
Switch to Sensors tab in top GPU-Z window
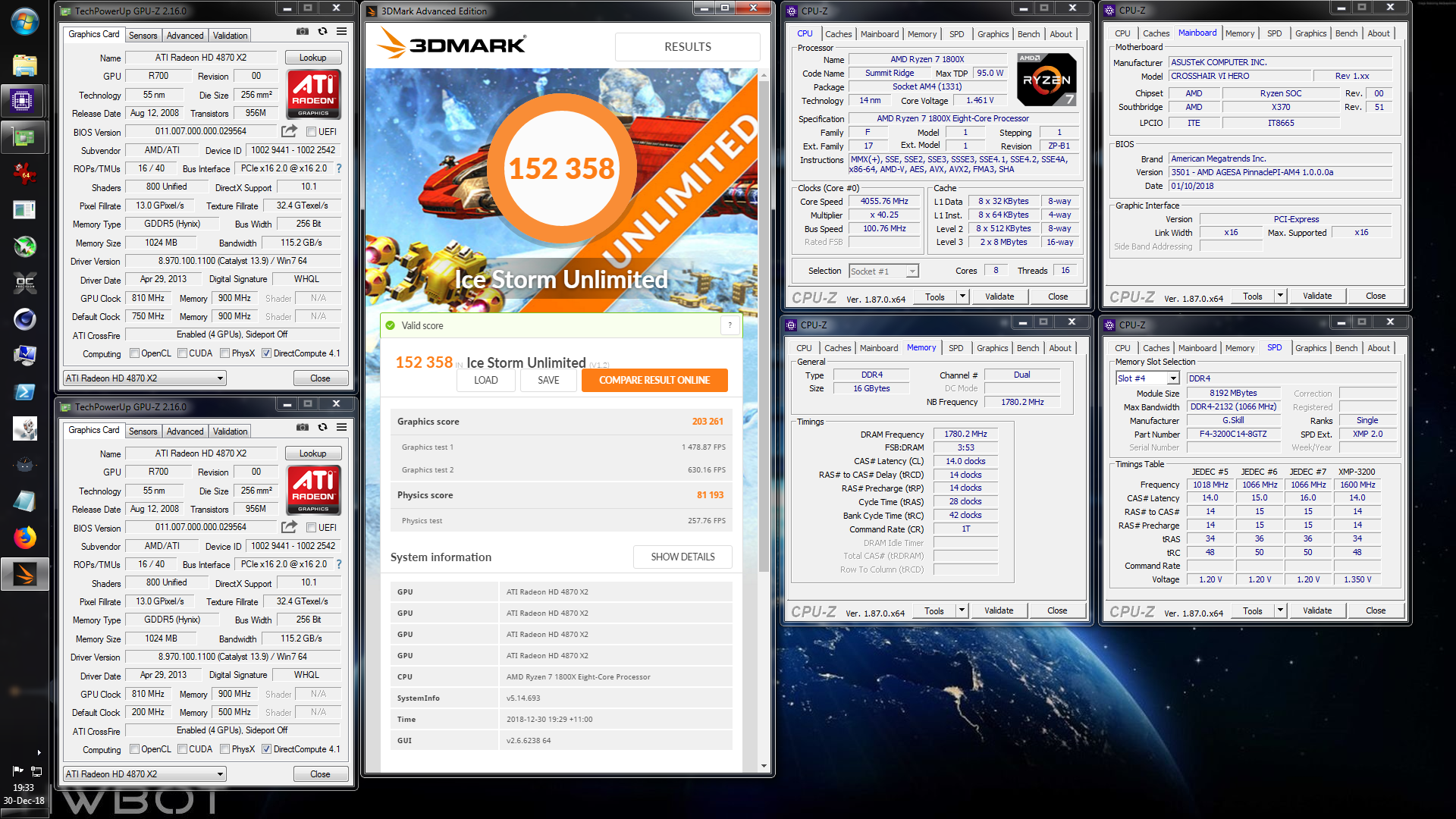coord(143,36)
